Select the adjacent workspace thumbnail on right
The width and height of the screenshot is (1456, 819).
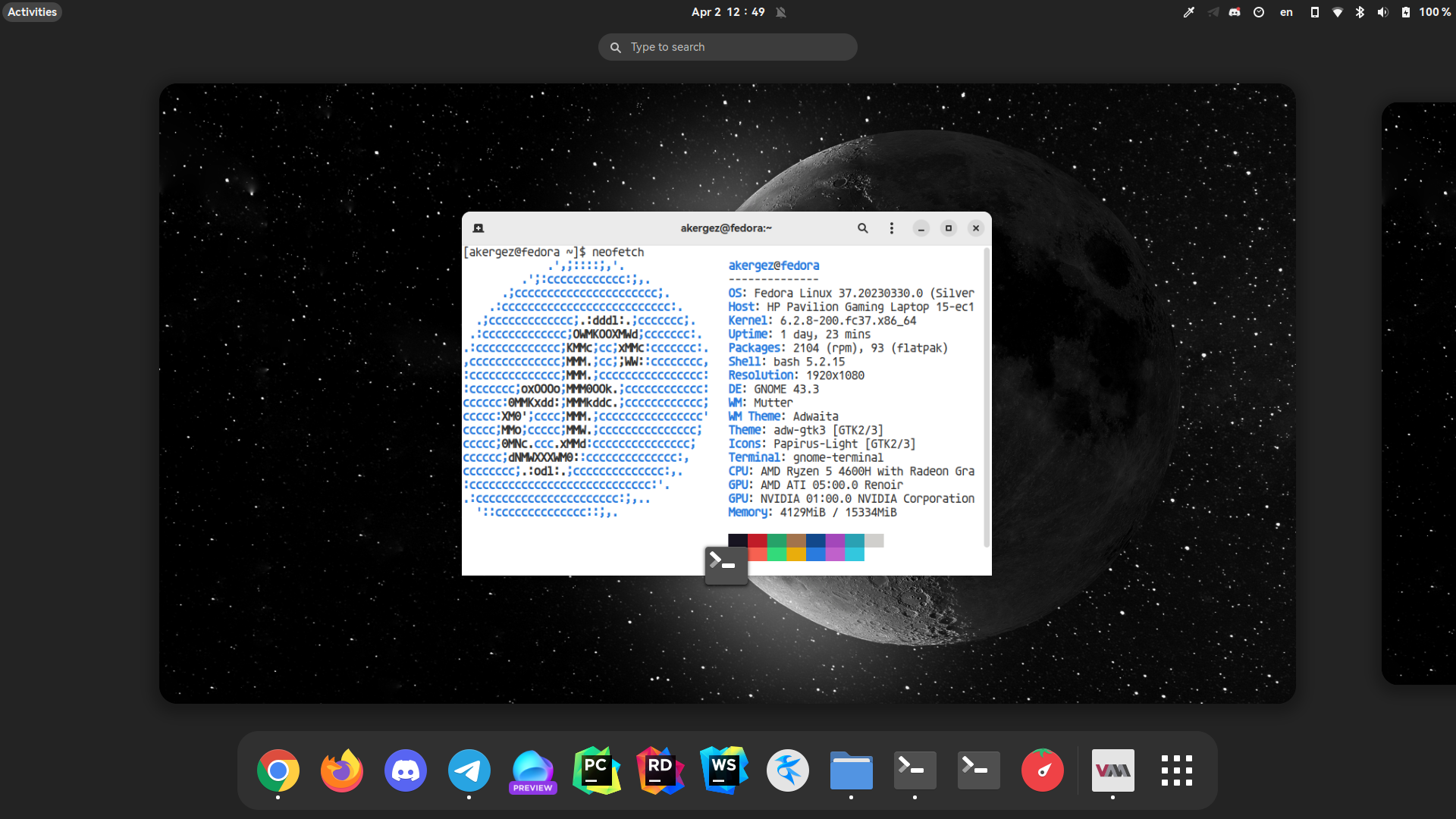click(x=1420, y=393)
